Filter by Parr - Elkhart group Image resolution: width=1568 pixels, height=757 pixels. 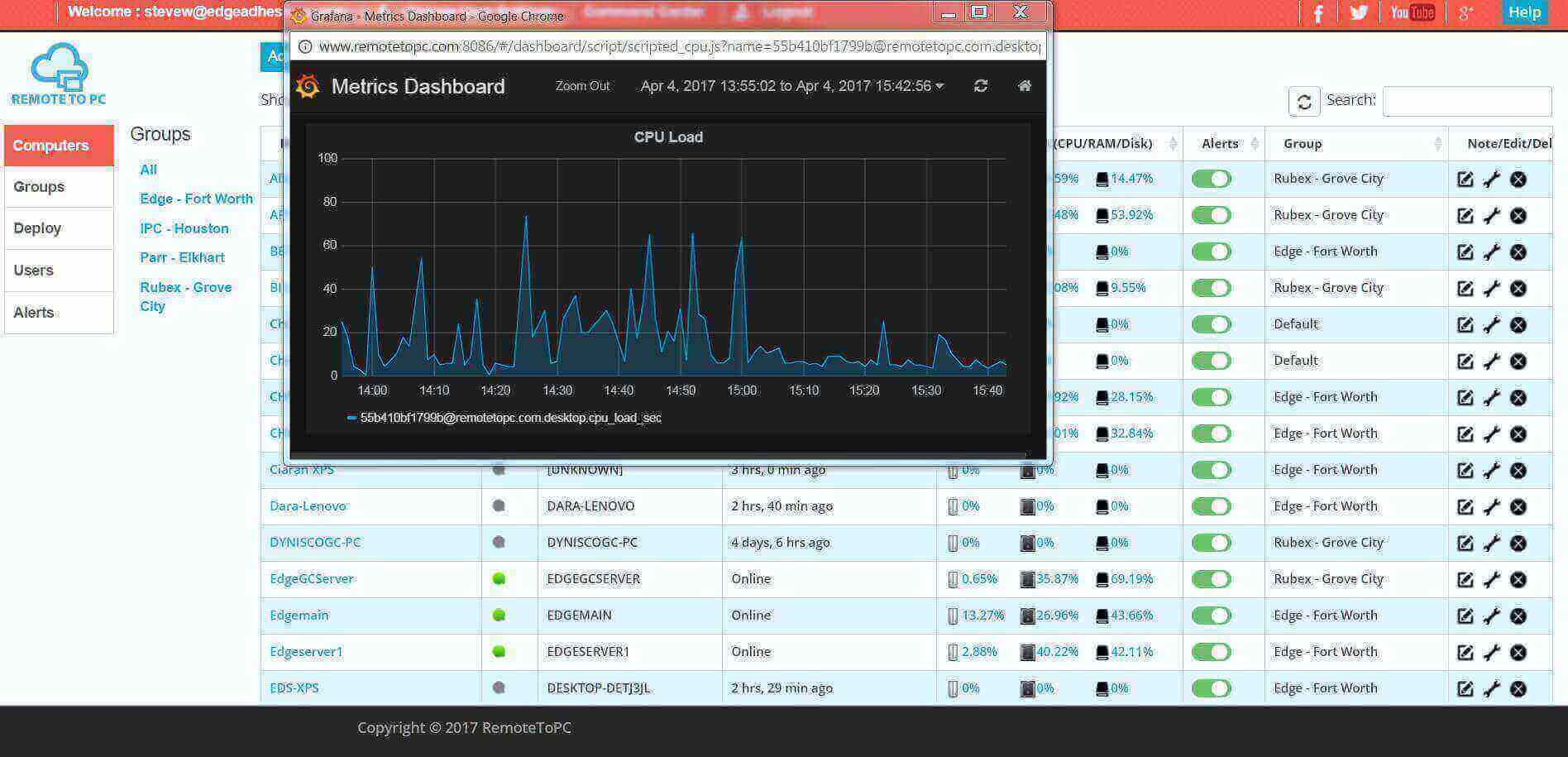coord(182,257)
